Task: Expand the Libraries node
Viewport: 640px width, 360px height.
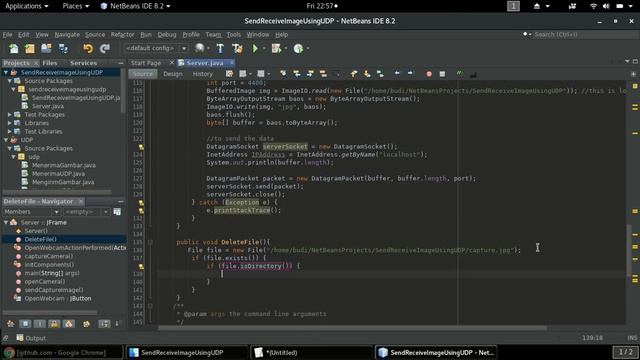Action: (x=10, y=123)
